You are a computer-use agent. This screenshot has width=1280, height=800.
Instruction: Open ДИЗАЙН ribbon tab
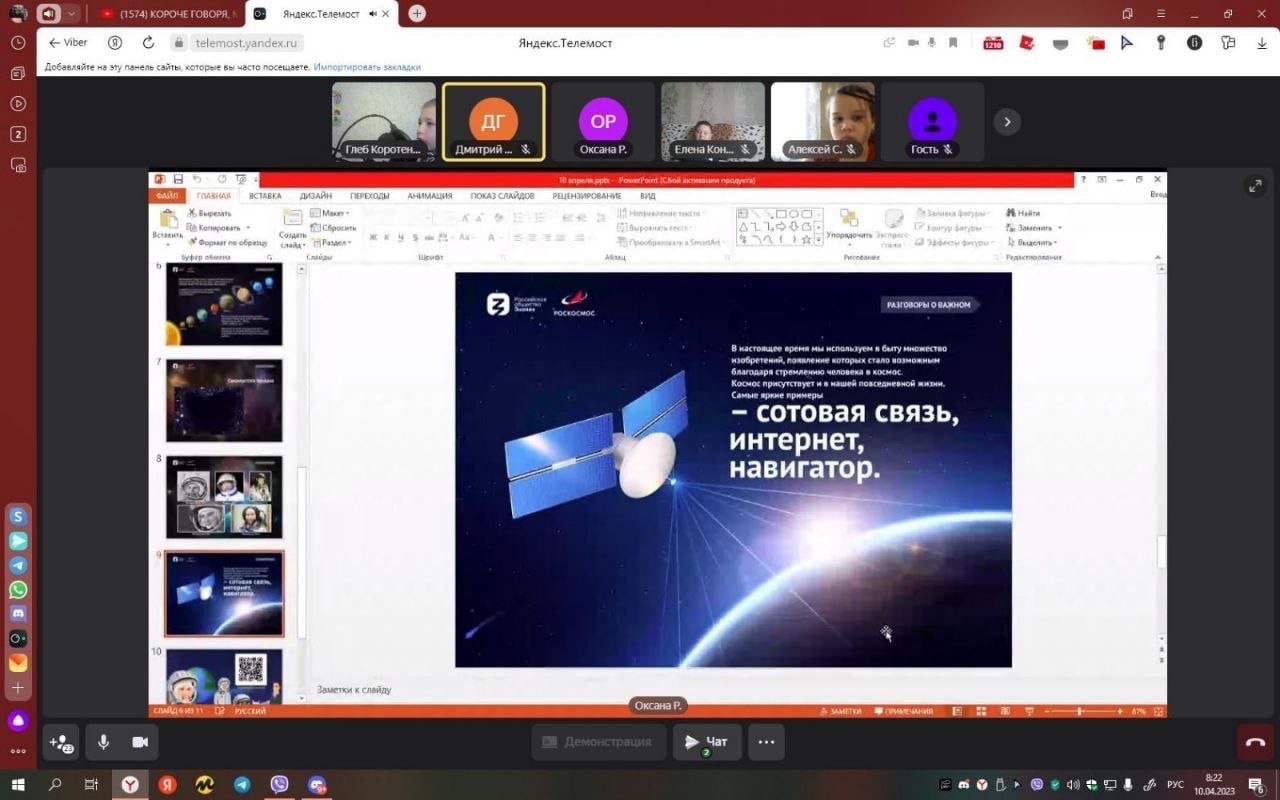pos(316,196)
